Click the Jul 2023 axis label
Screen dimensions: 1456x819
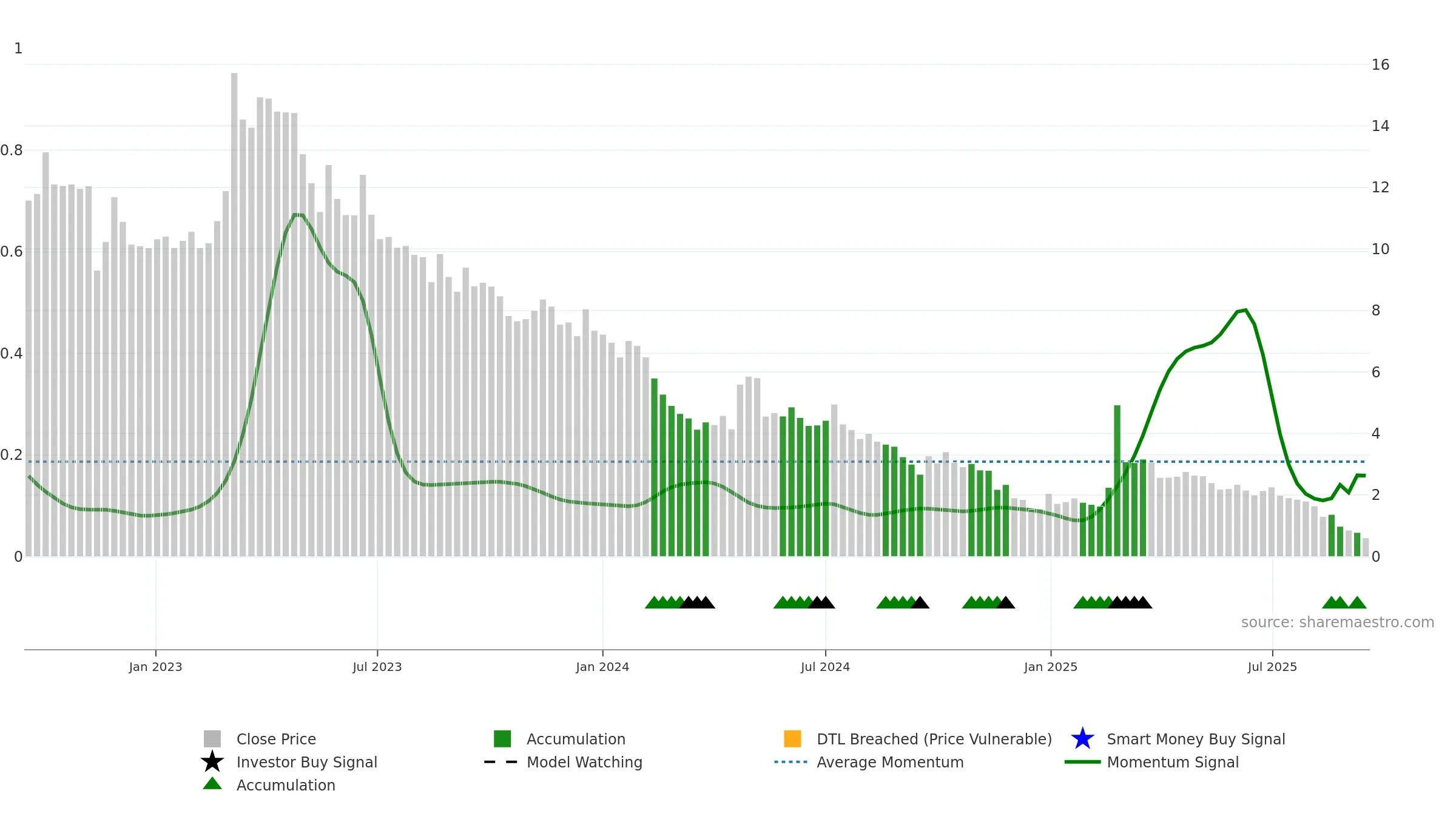pos(377,667)
